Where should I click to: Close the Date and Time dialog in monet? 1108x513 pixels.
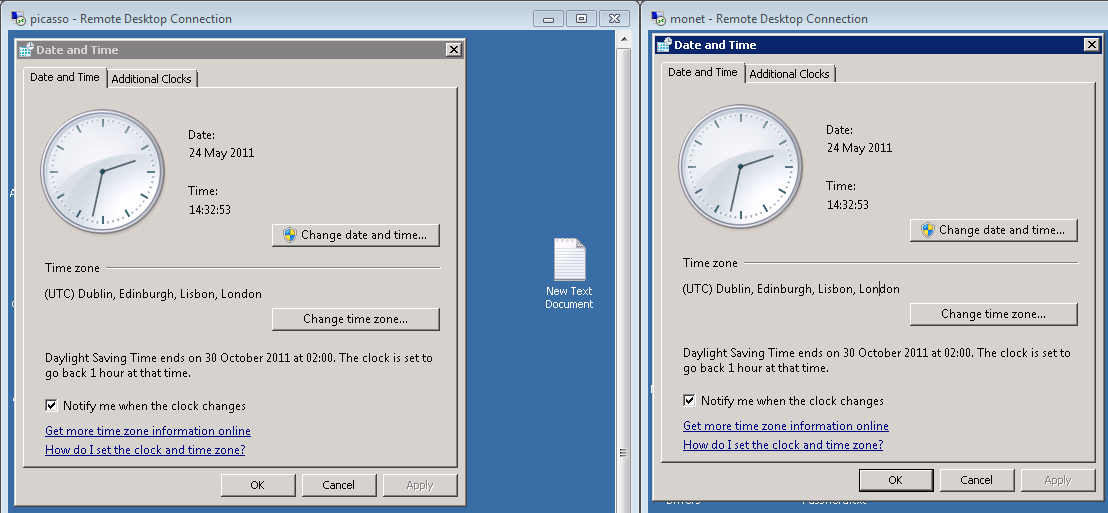[1091, 45]
